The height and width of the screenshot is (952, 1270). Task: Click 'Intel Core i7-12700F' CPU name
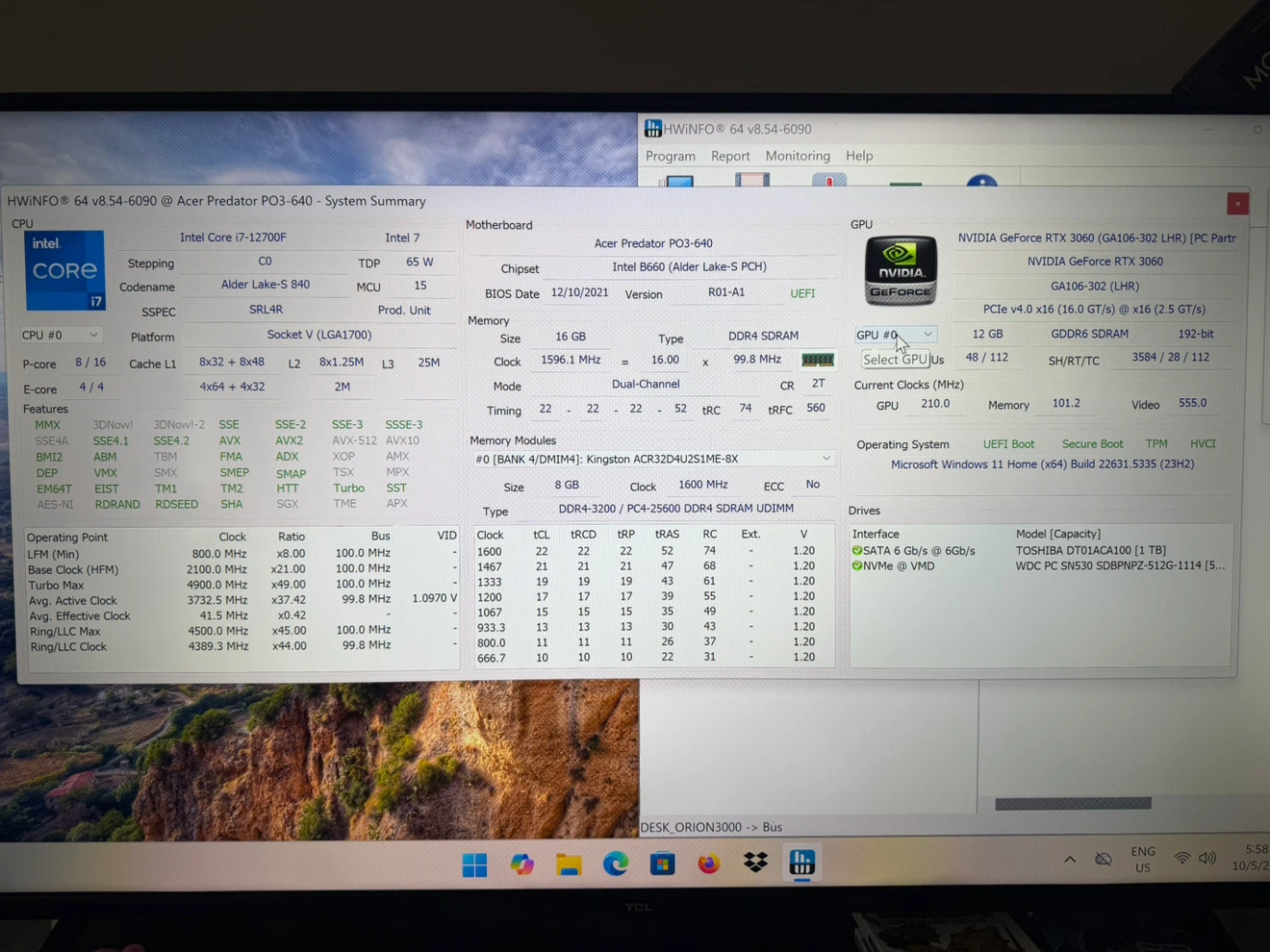click(233, 238)
